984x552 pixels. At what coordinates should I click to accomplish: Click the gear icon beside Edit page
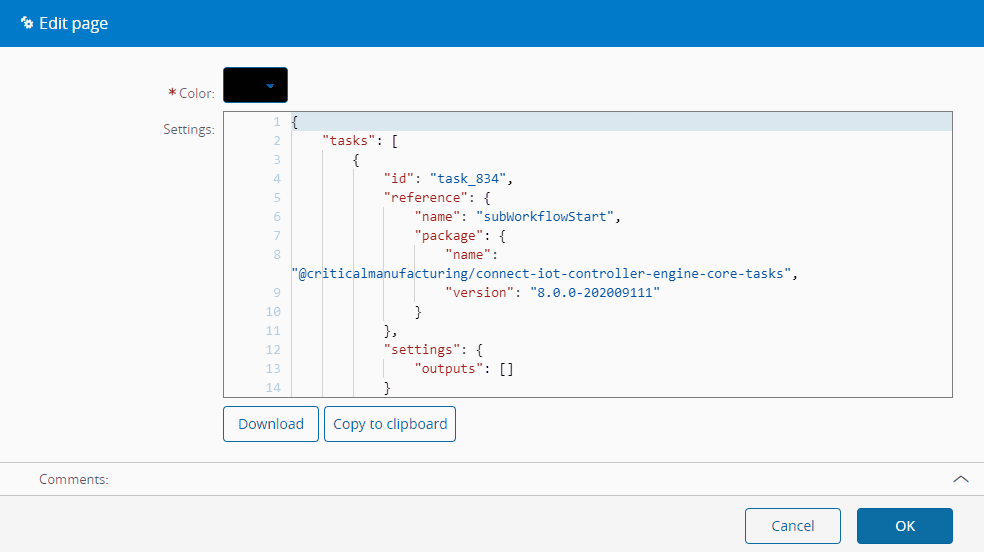pos(27,23)
